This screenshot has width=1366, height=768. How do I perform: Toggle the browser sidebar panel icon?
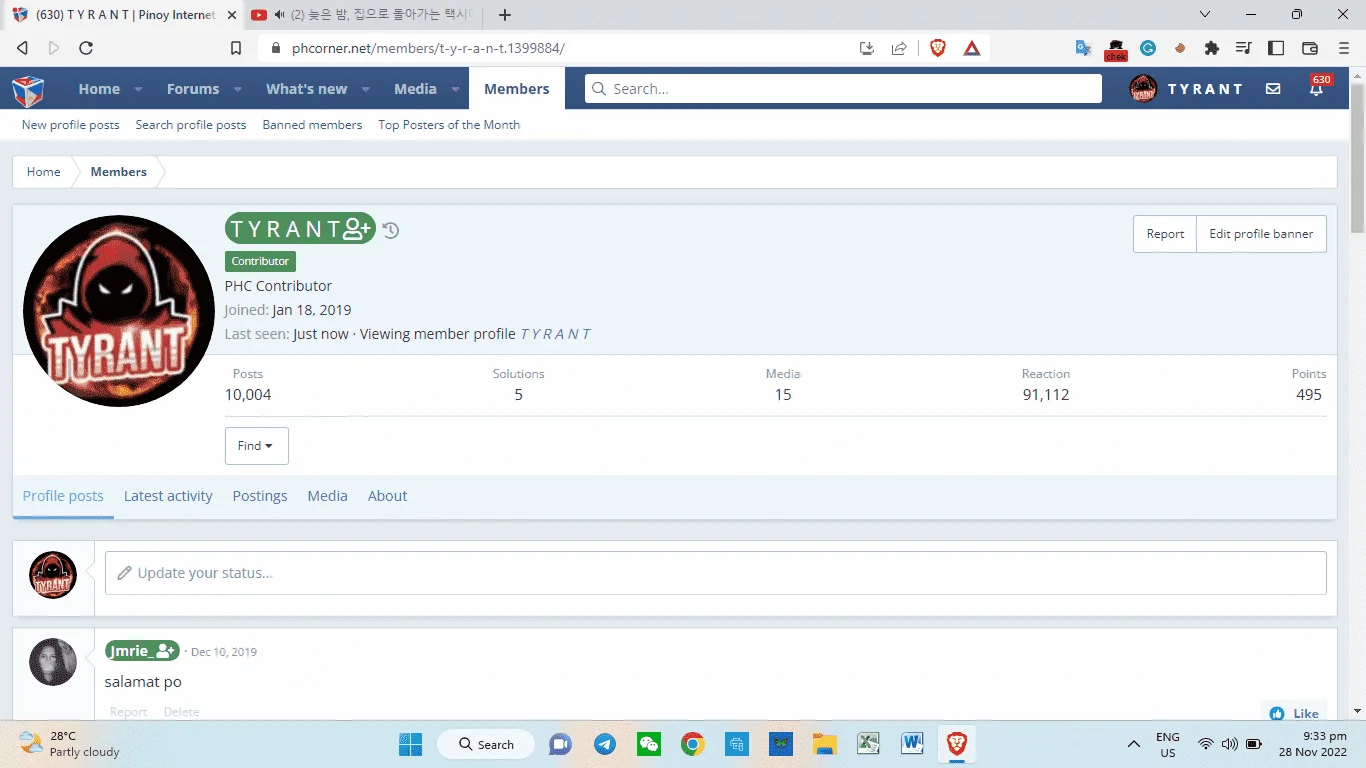tap(1276, 48)
